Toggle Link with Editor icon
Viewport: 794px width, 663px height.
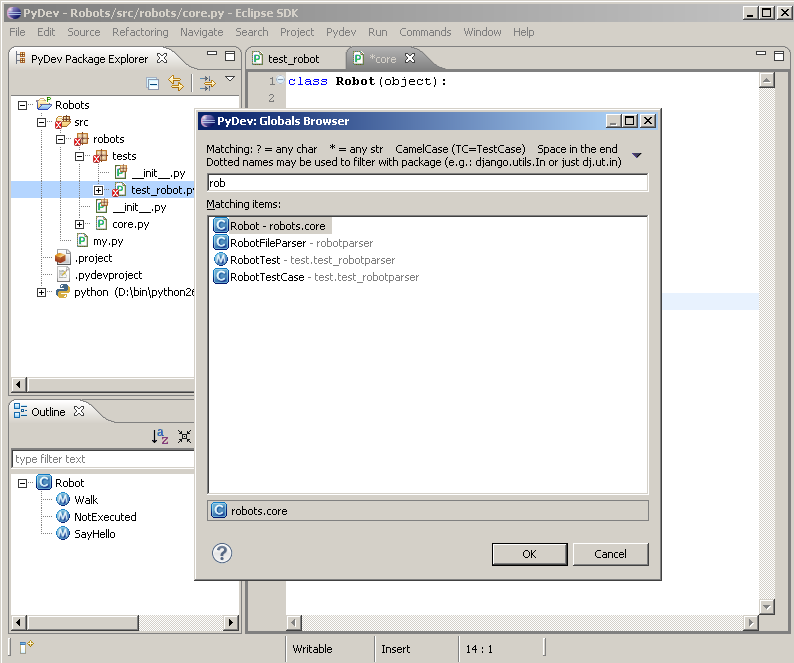(x=176, y=83)
